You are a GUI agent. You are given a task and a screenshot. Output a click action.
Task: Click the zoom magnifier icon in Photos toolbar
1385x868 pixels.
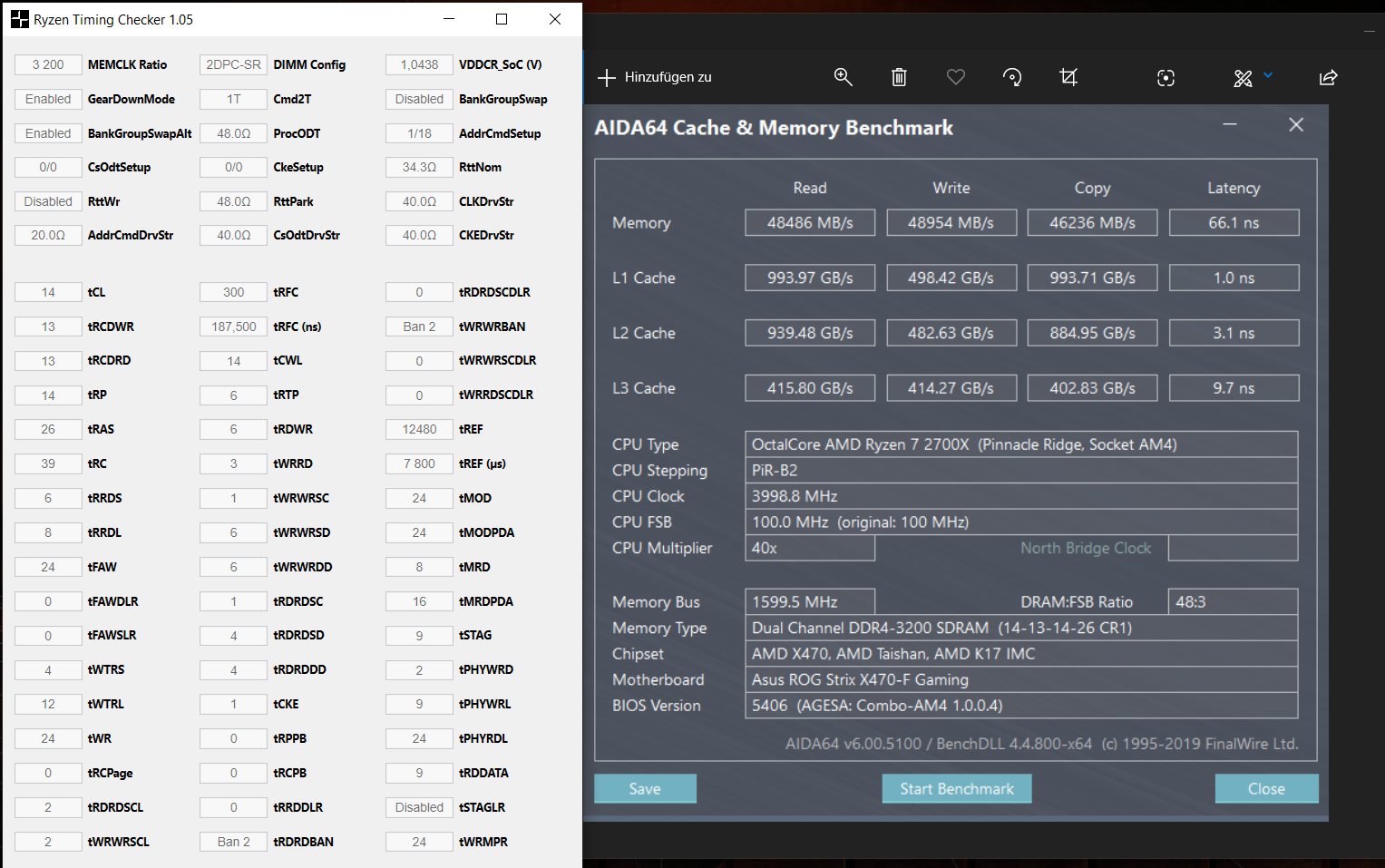pyautogui.click(x=843, y=77)
